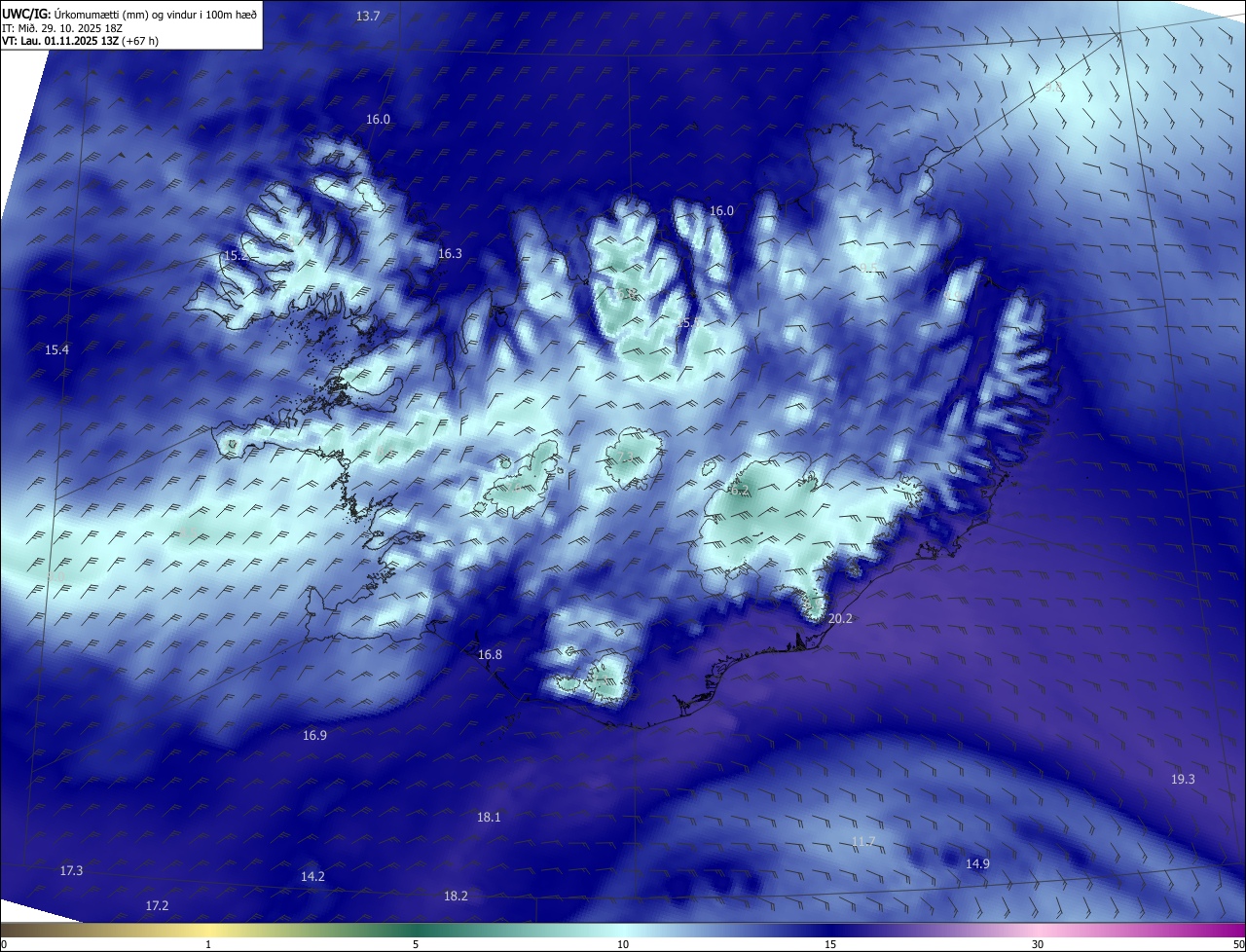
Task: Click the 20.2 maximum value label
Action: coord(840,618)
